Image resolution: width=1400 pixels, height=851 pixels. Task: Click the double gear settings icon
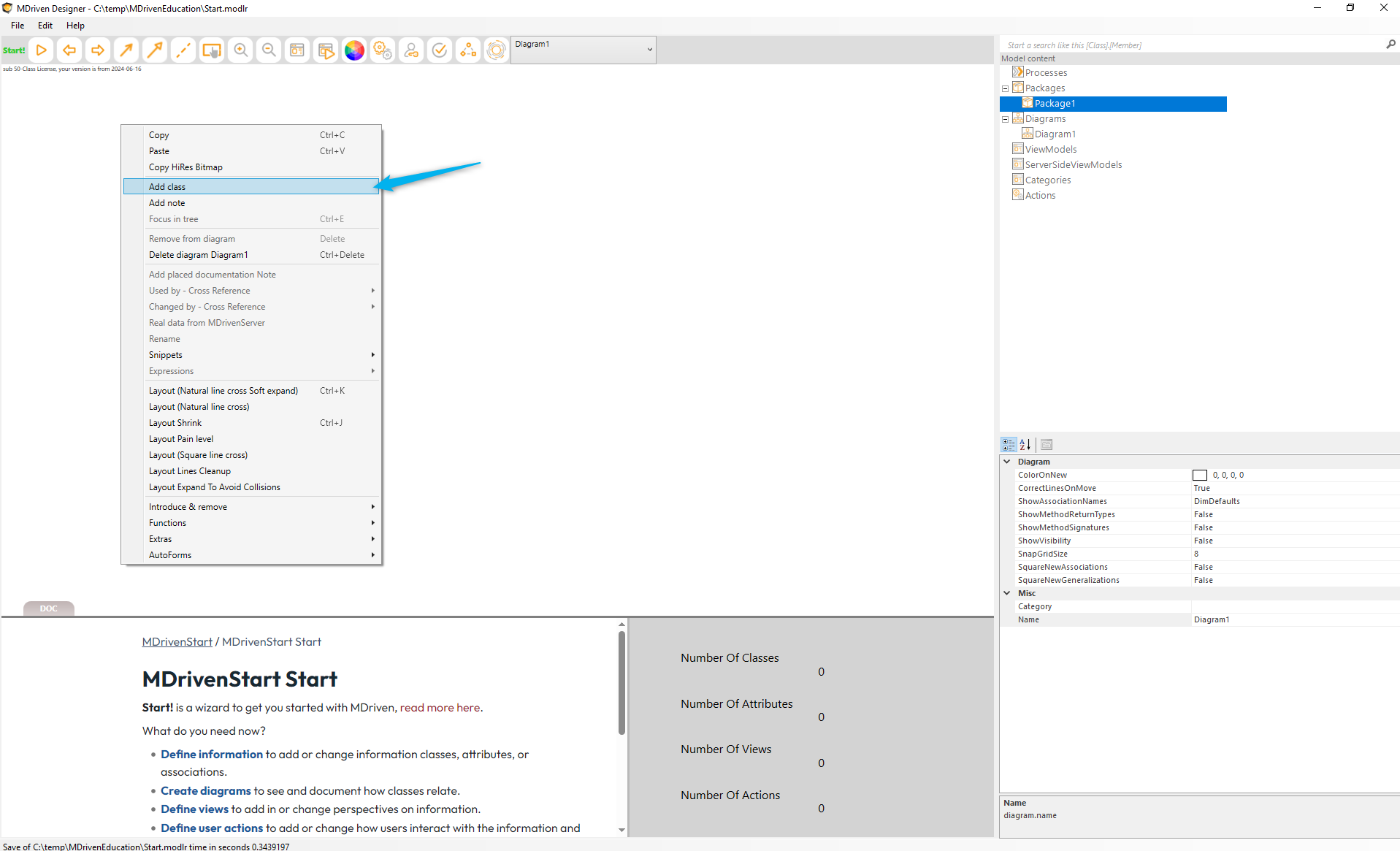[x=383, y=50]
